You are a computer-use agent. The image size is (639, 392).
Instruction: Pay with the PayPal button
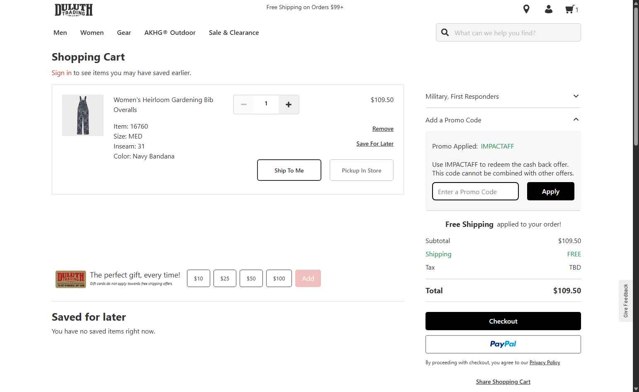pos(503,344)
